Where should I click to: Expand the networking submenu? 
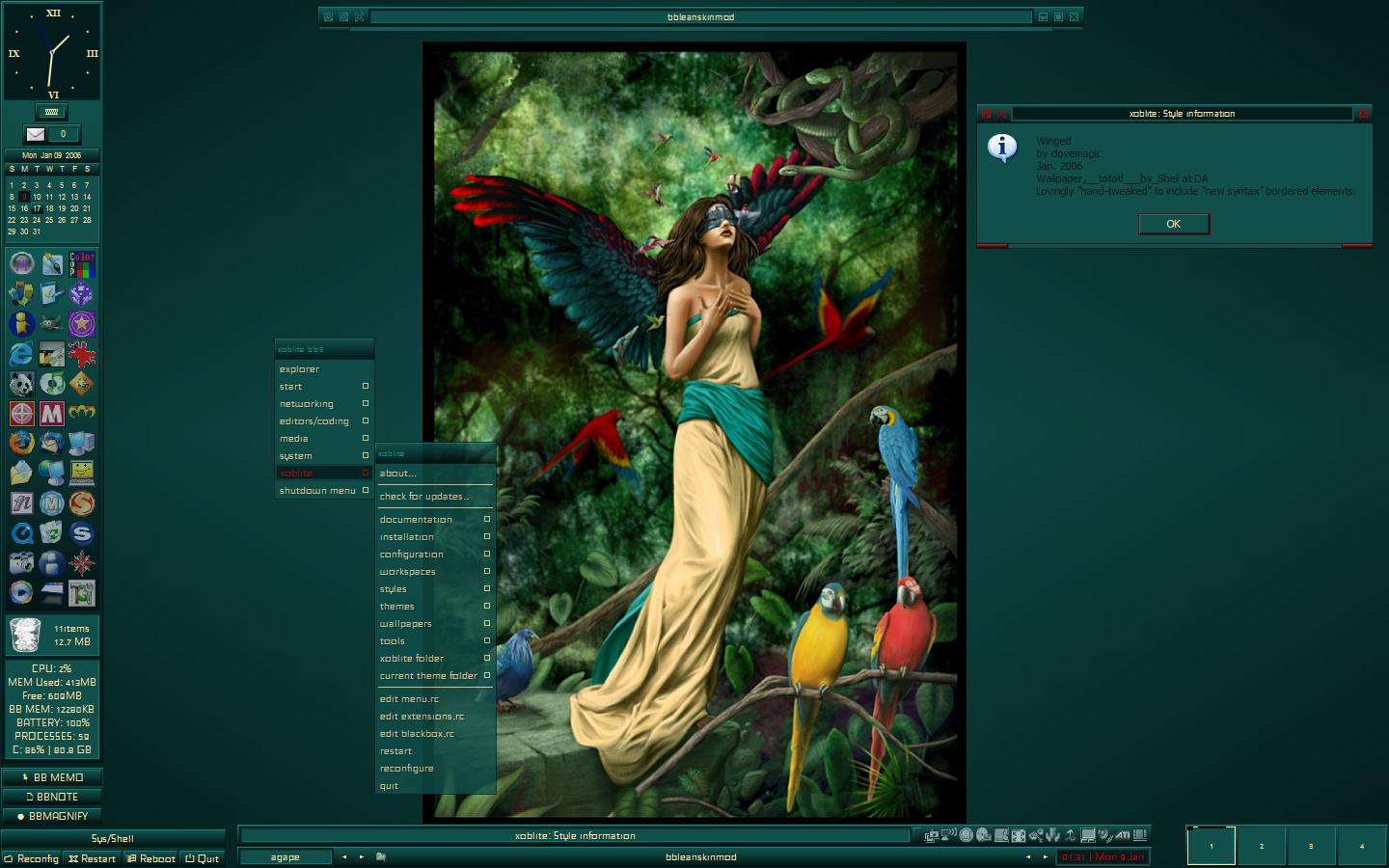[324, 404]
